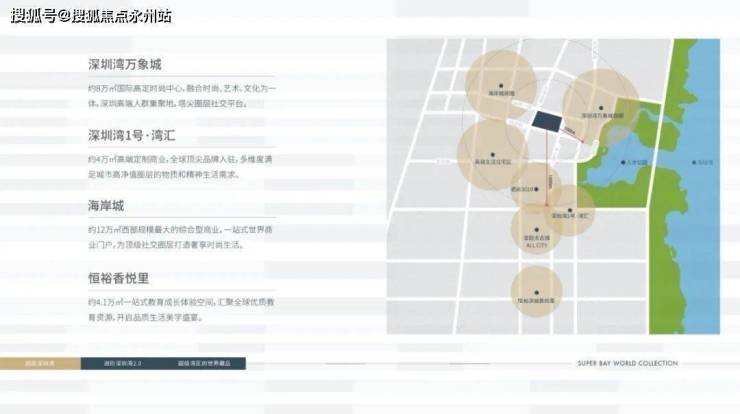Click the 人才公园 marker dot in the lake
Viewport: 740px width, 414px height.
tap(623, 162)
